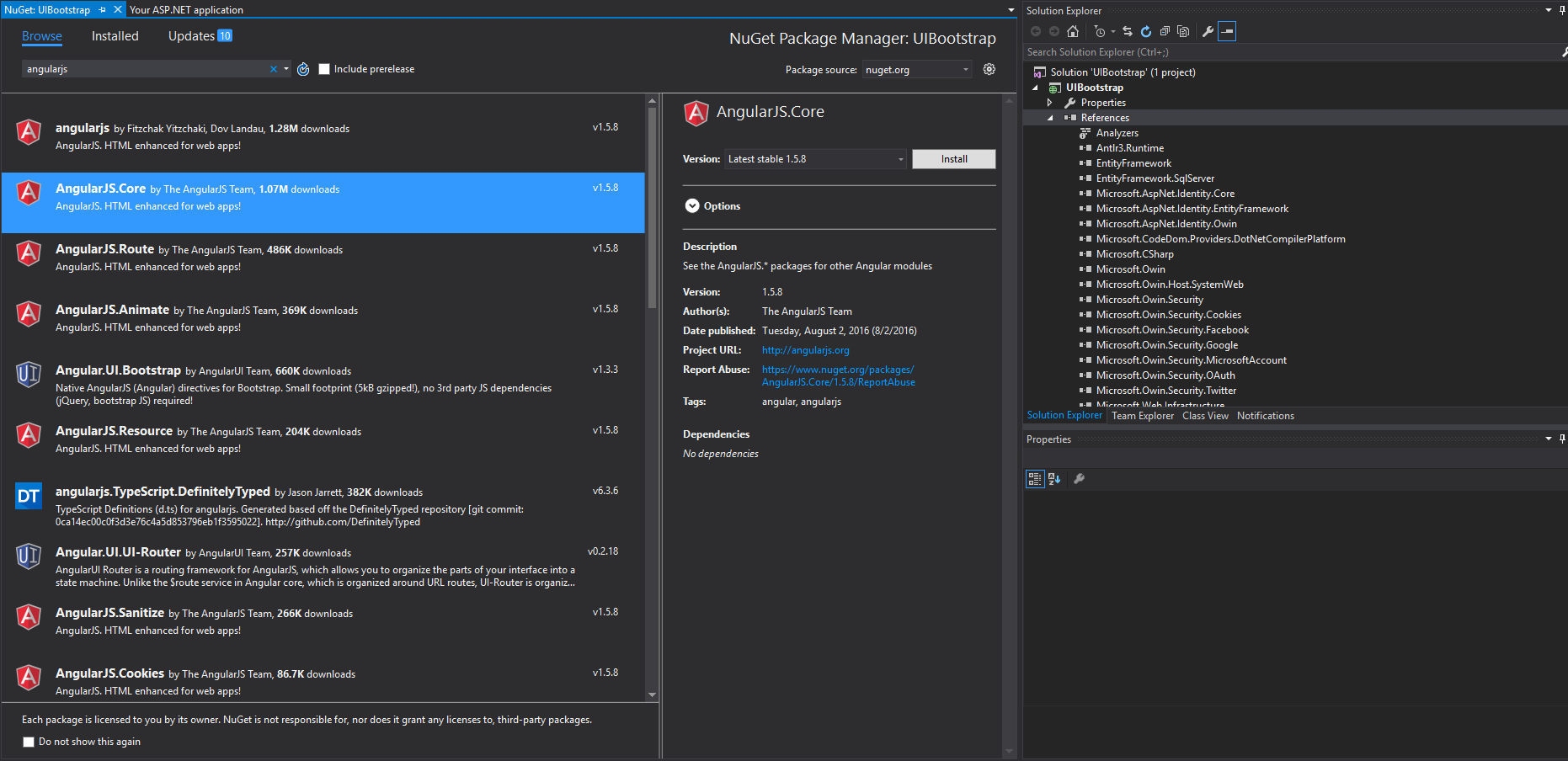Check Do not show this again
1568x761 pixels.
click(x=29, y=742)
